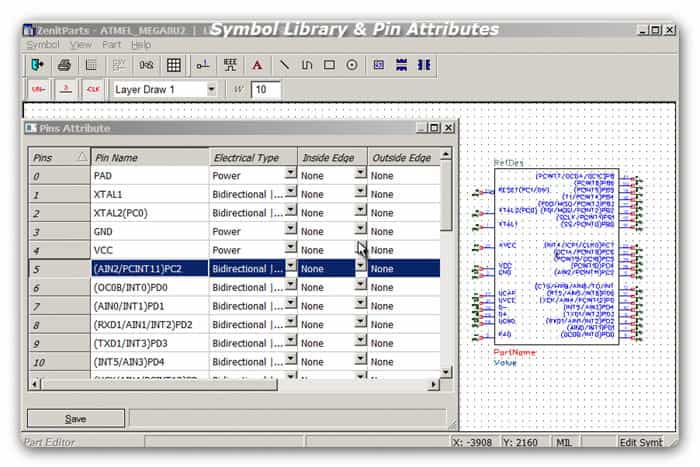Click the Save button

[76, 419]
